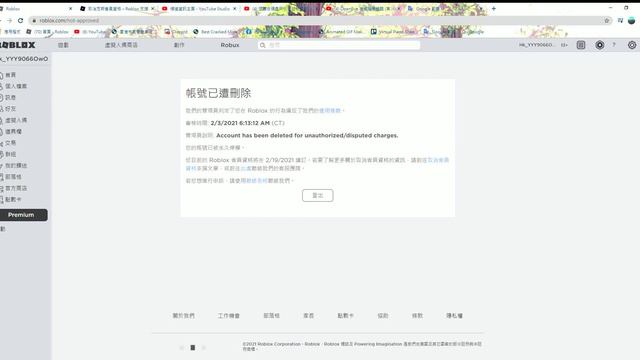Open 好友 friends in left sidebar
The image size is (640, 360).
click(x=8, y=109)
